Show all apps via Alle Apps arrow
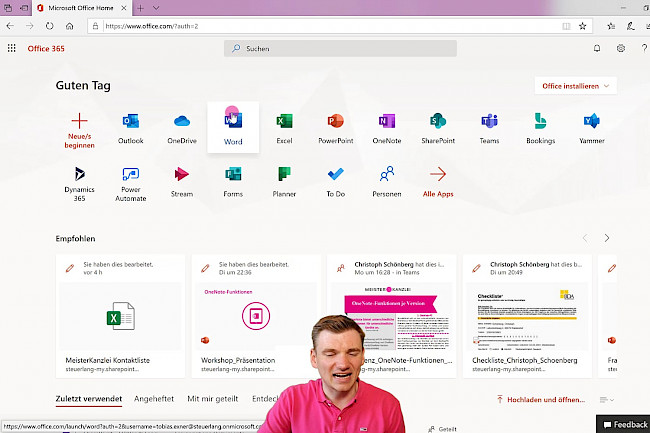Viewport: 650px width, 433px height. point(438,181)
